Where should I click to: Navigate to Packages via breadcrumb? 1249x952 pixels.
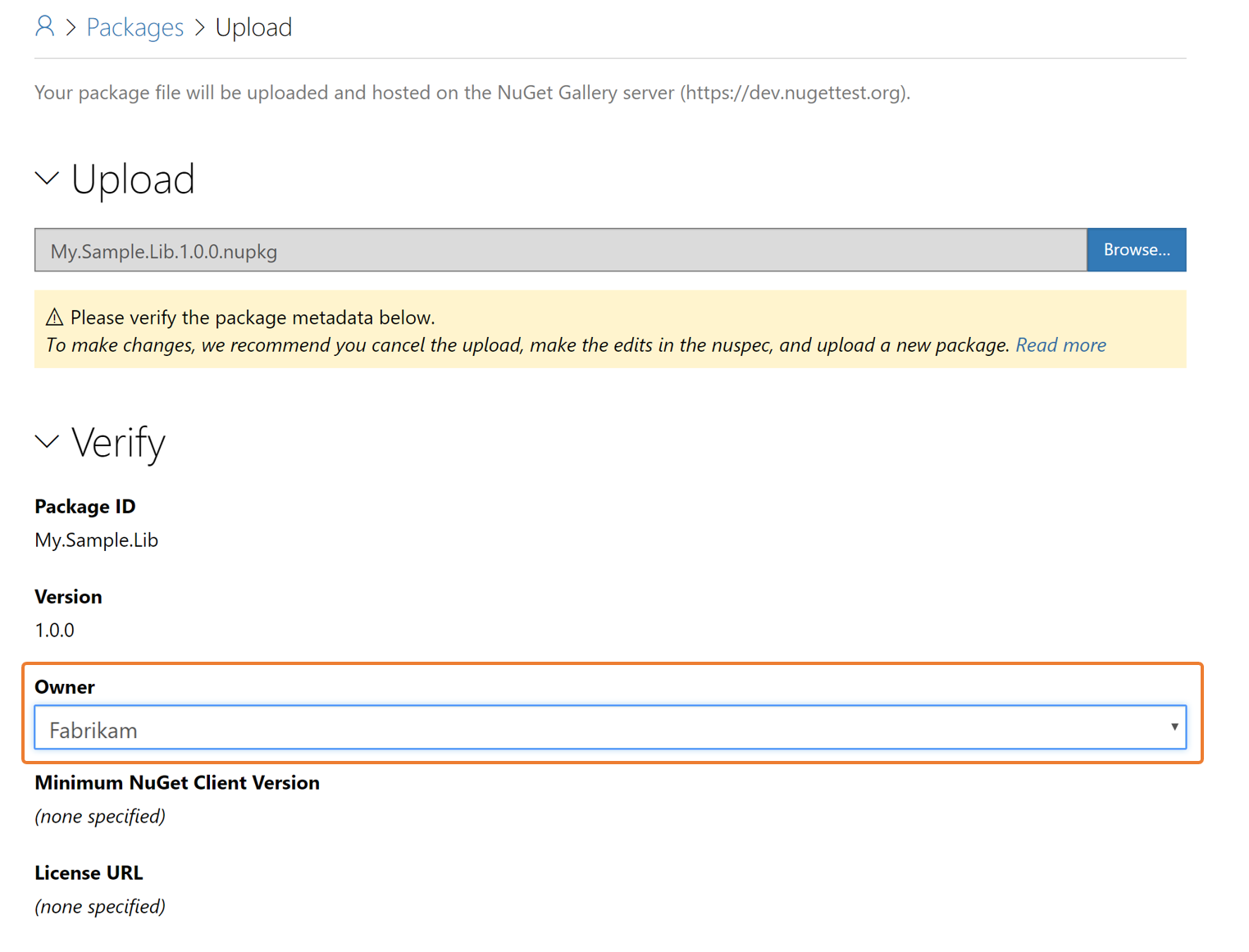tap(134, 26)
